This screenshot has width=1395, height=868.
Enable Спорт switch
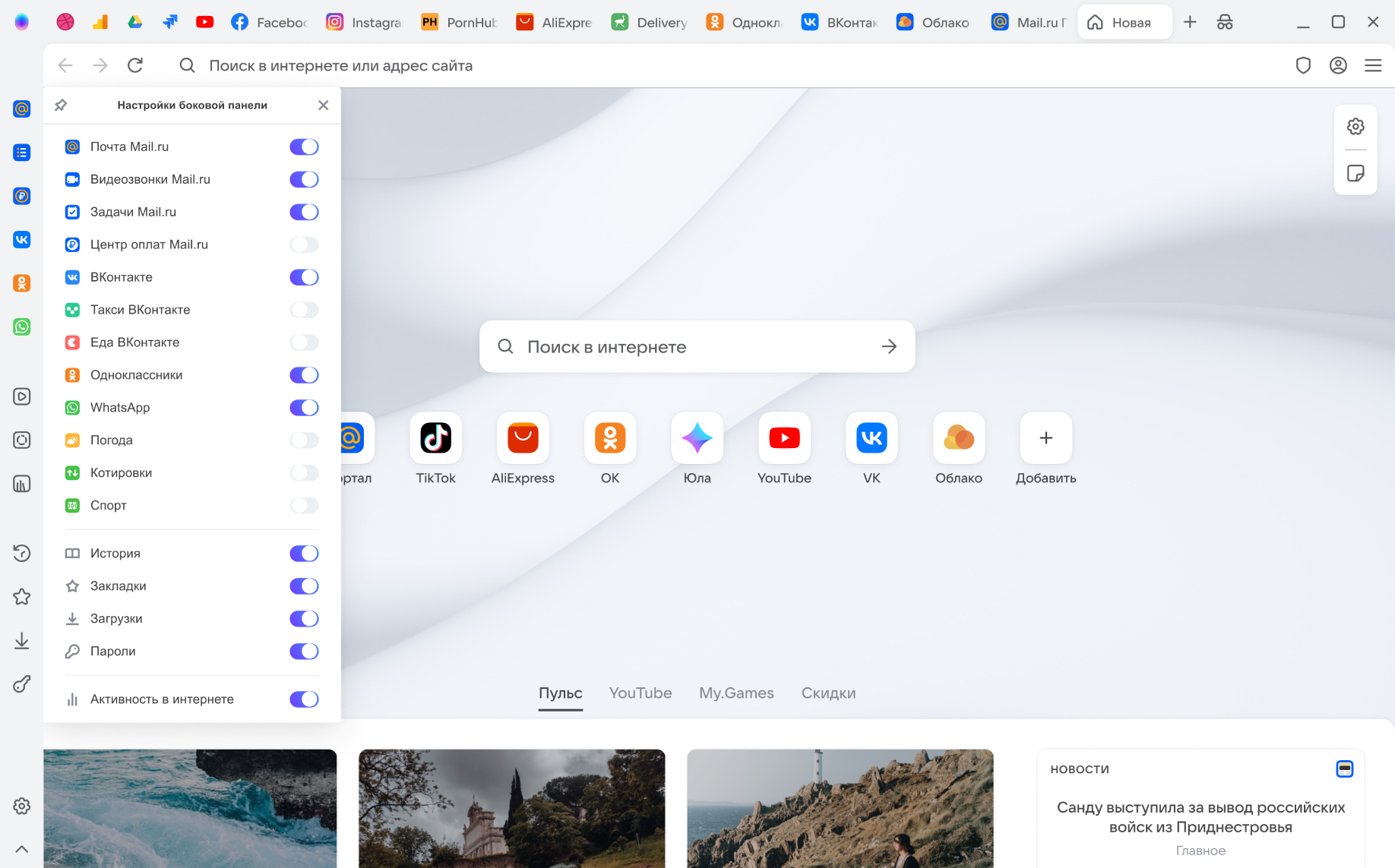tap(304, 506)
